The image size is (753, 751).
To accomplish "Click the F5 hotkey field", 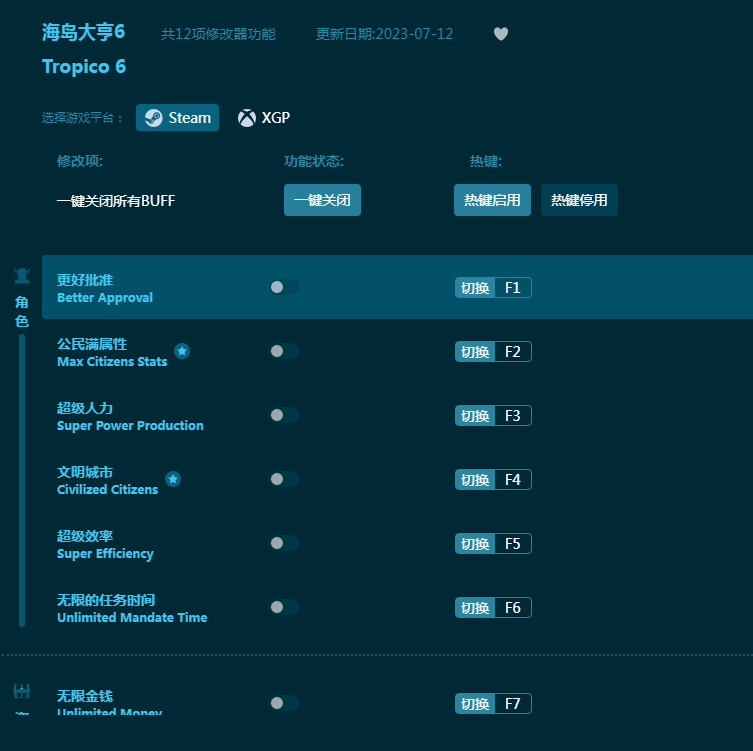I will coord(513,544).
